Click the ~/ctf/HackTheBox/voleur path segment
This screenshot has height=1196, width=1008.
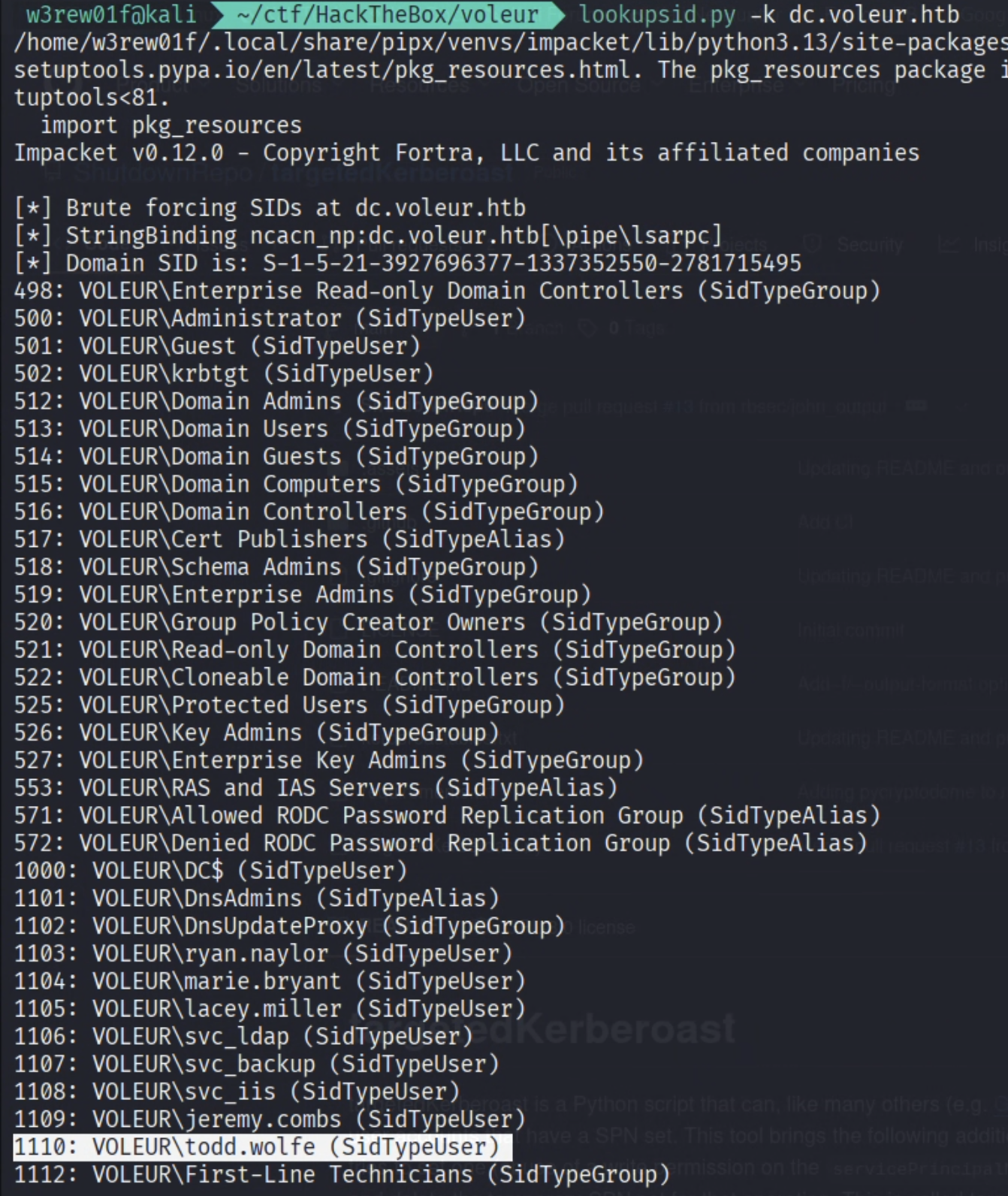point(387,14)
